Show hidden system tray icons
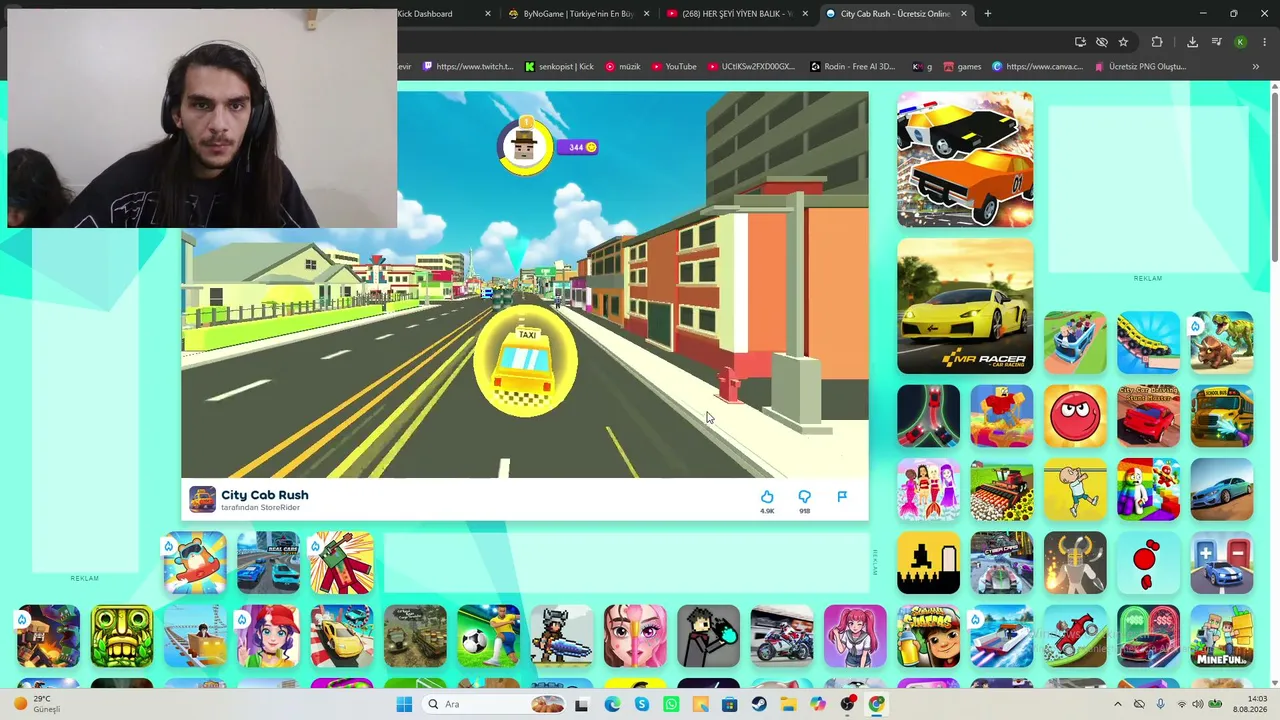 tap(1118, 704)
